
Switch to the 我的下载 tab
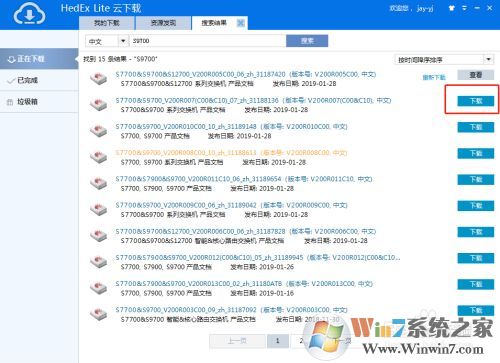point(107,23)
